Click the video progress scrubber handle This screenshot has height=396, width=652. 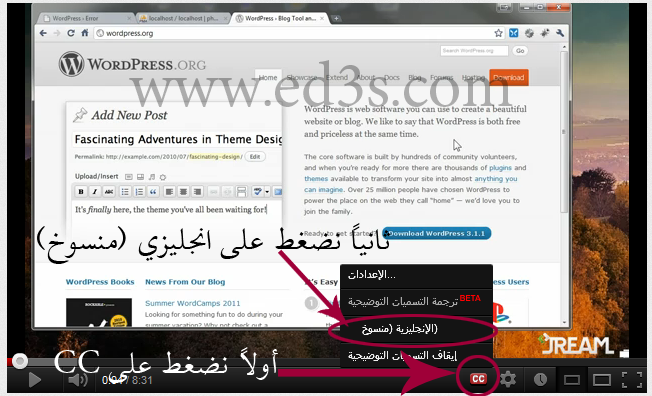coord(20,361)
